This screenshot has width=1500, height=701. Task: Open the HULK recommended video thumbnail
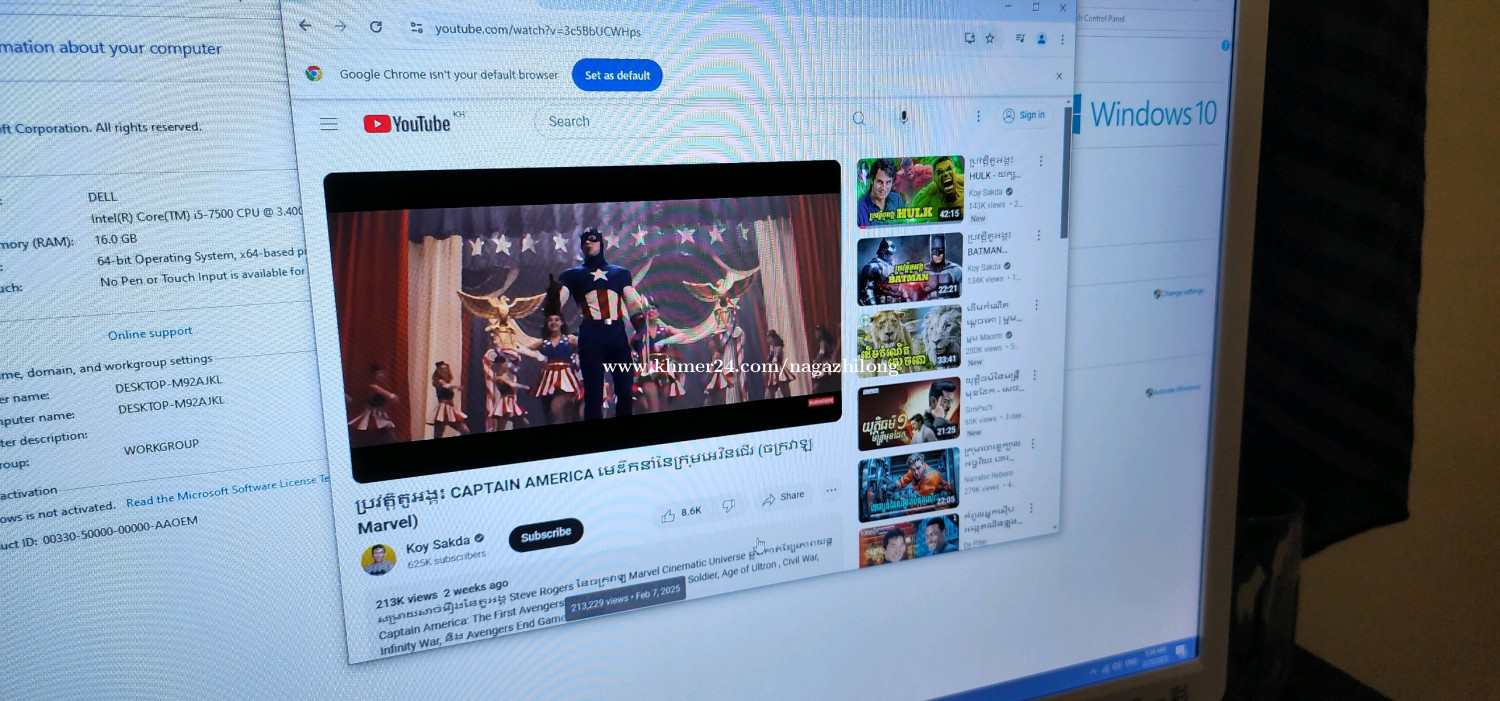[x=910, y=191]
